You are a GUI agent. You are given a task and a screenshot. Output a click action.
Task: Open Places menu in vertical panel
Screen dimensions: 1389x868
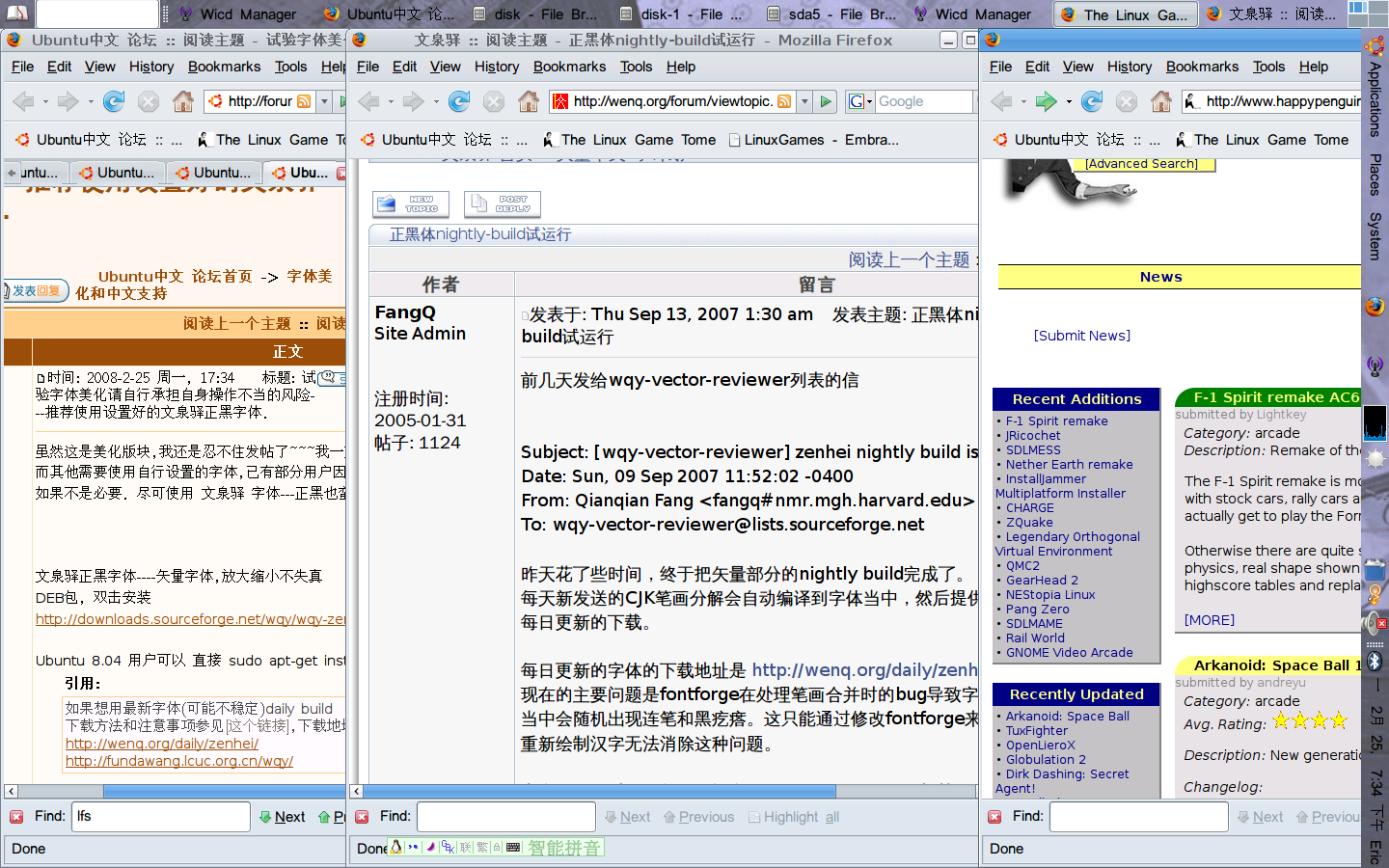[1375, 174]
